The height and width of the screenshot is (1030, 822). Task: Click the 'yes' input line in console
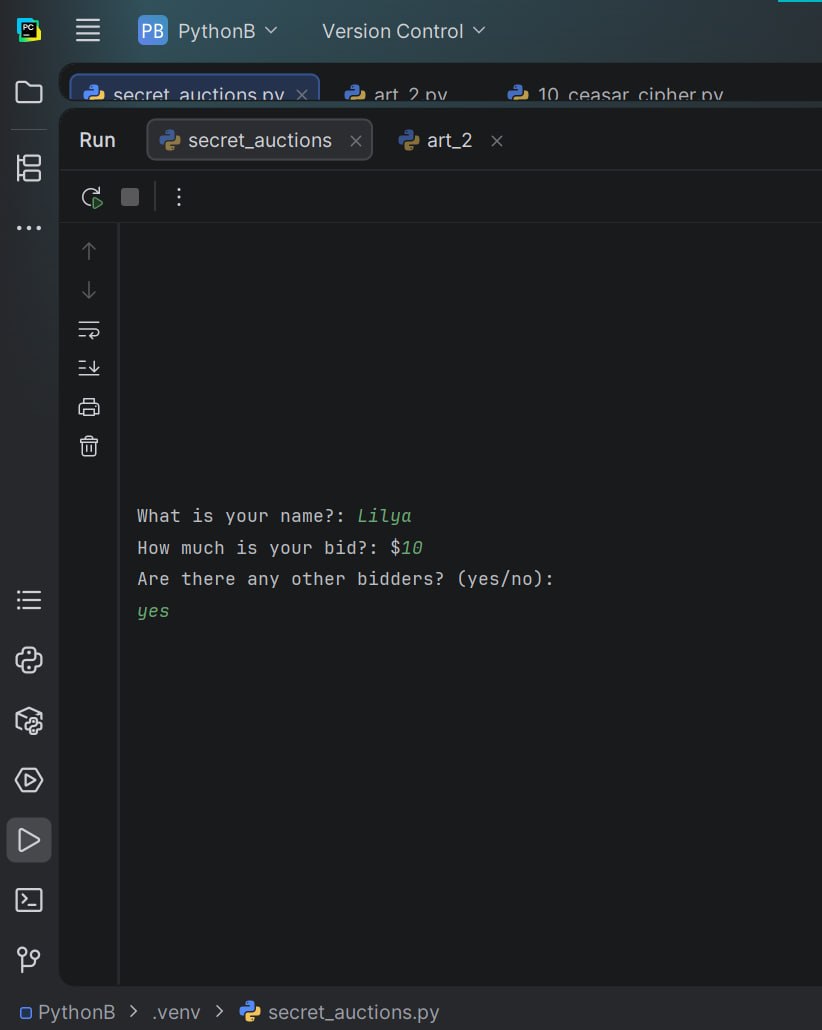(x=153, y=611)
